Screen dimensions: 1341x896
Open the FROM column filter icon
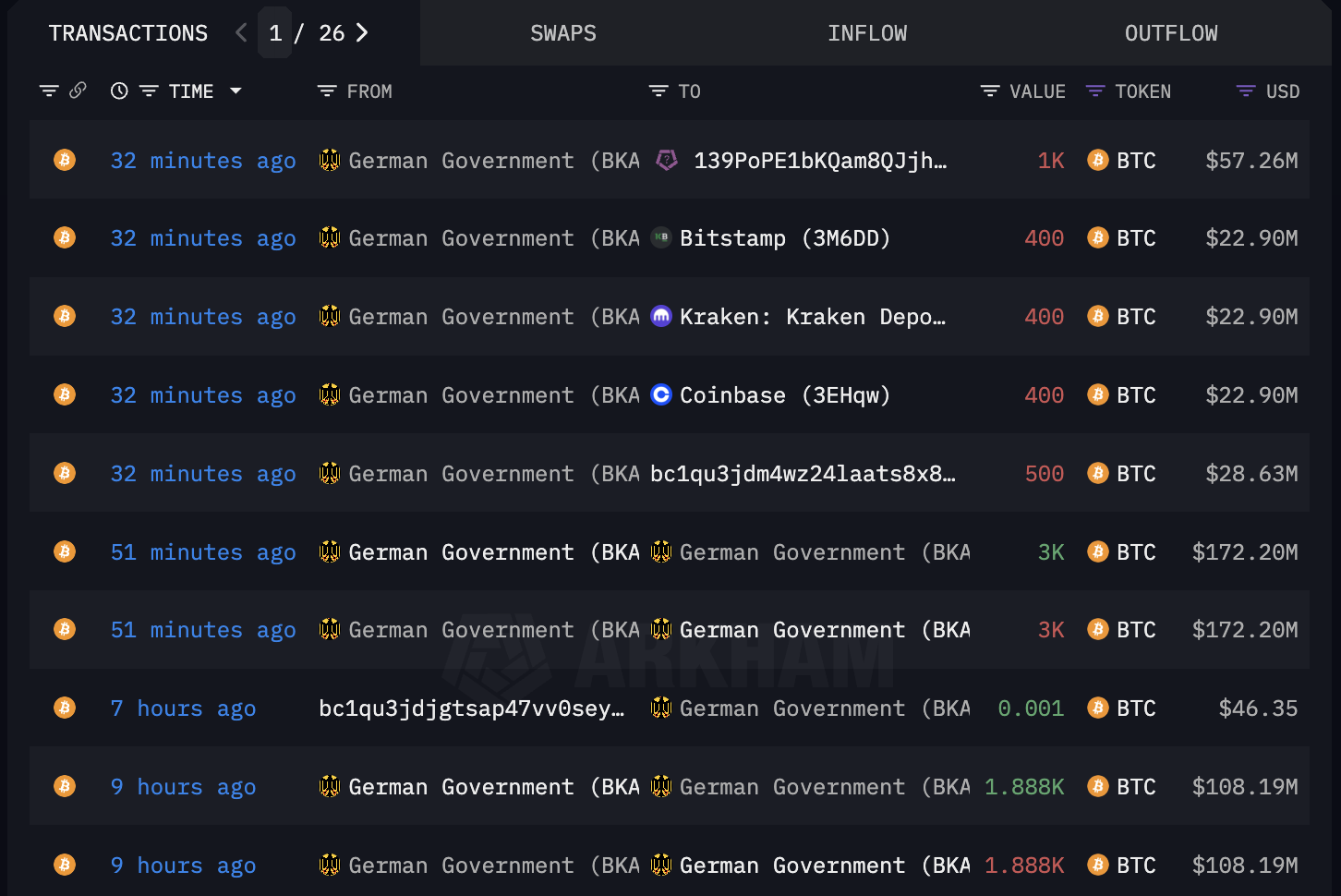[x=327, y=91]
